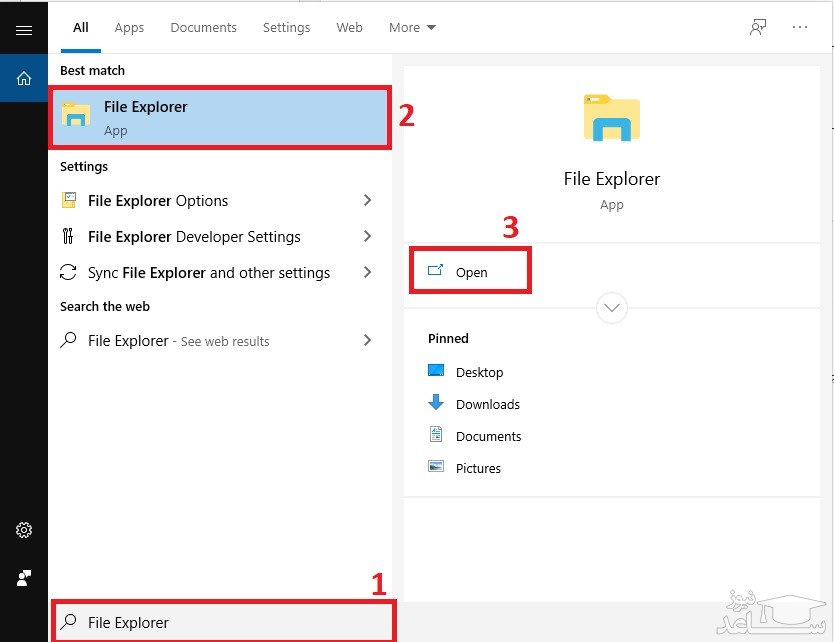Open pinned Downloads folder

pos(487,404)
